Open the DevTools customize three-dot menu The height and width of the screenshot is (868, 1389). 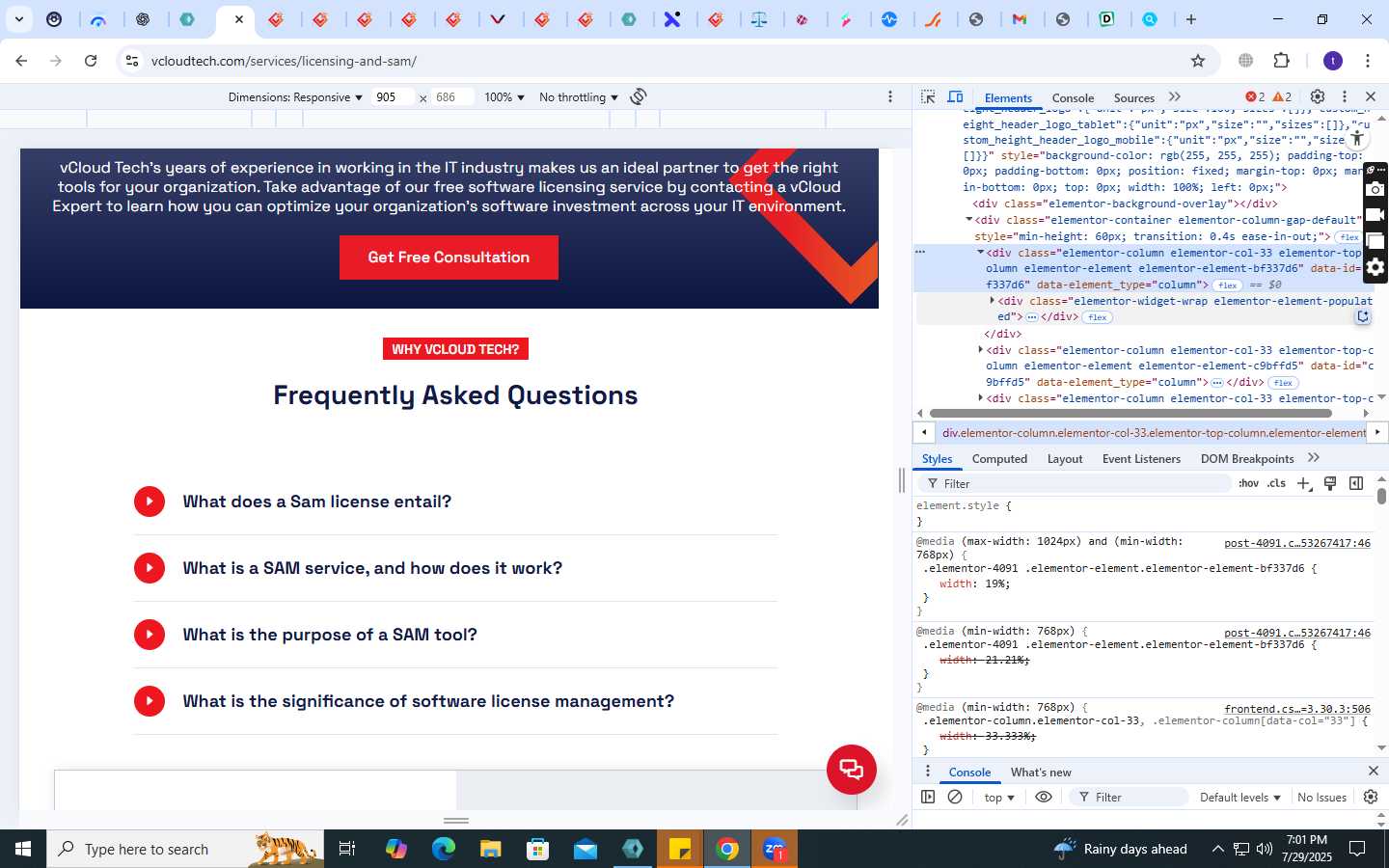(x=1344, y=96)
